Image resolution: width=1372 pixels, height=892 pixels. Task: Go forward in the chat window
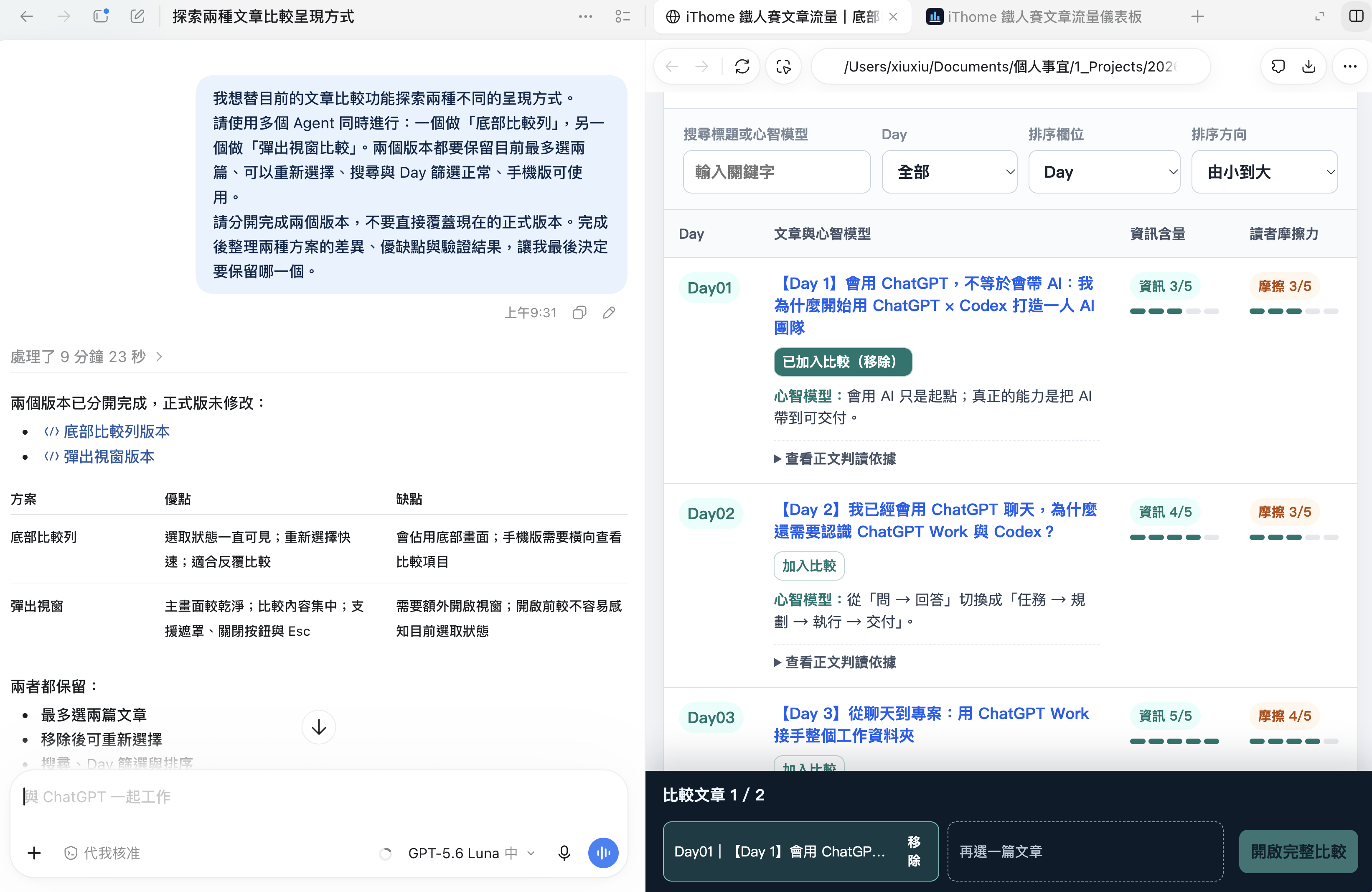pyautogui.click(x=64, y=17)
